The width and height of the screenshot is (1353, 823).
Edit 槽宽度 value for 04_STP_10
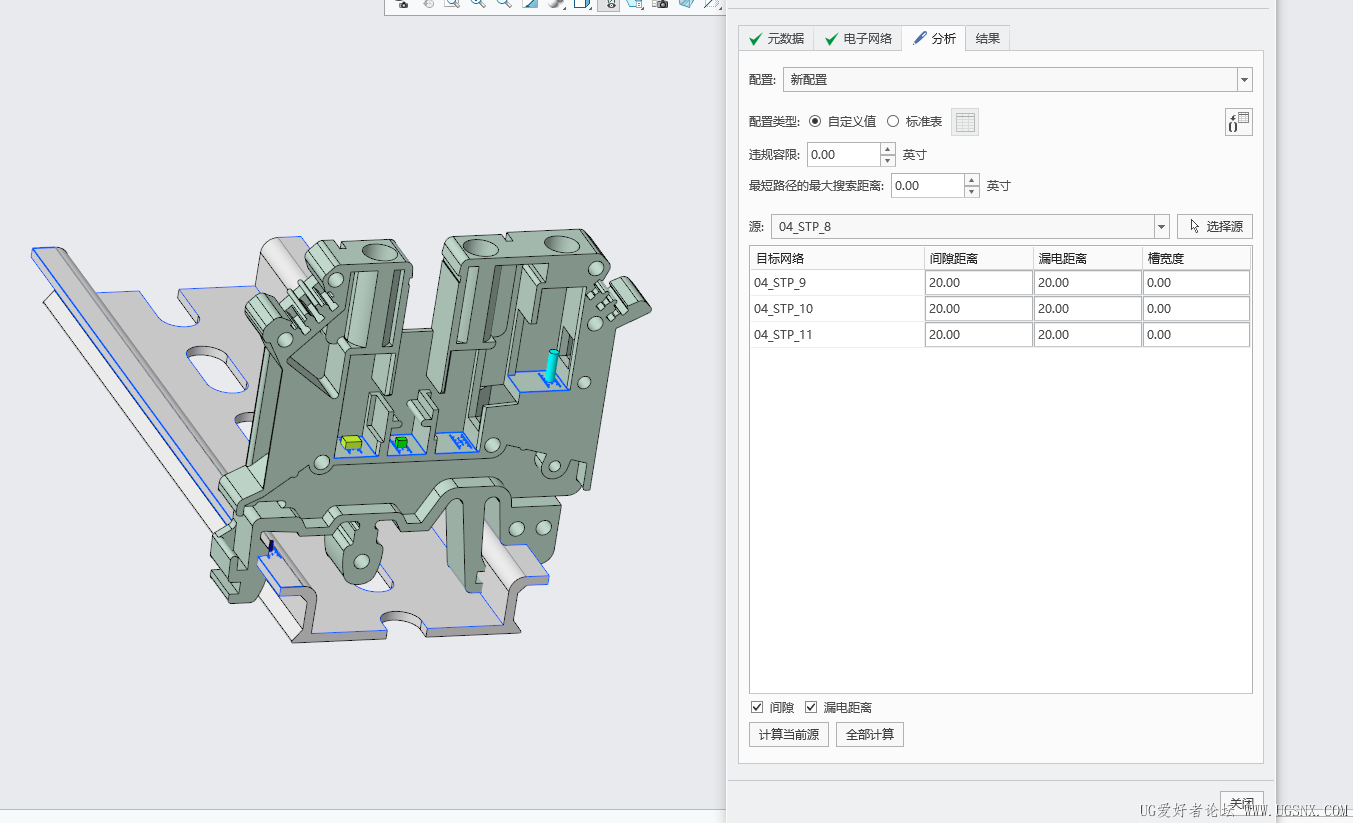(x=1196, y=309)
